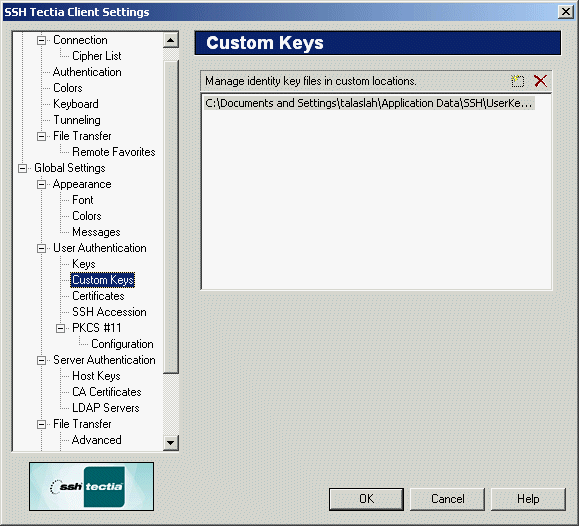This screenshot has width=579, height=526.
Task: Collapse the File Transfer node above Advanced
Action: coord(41,424)
